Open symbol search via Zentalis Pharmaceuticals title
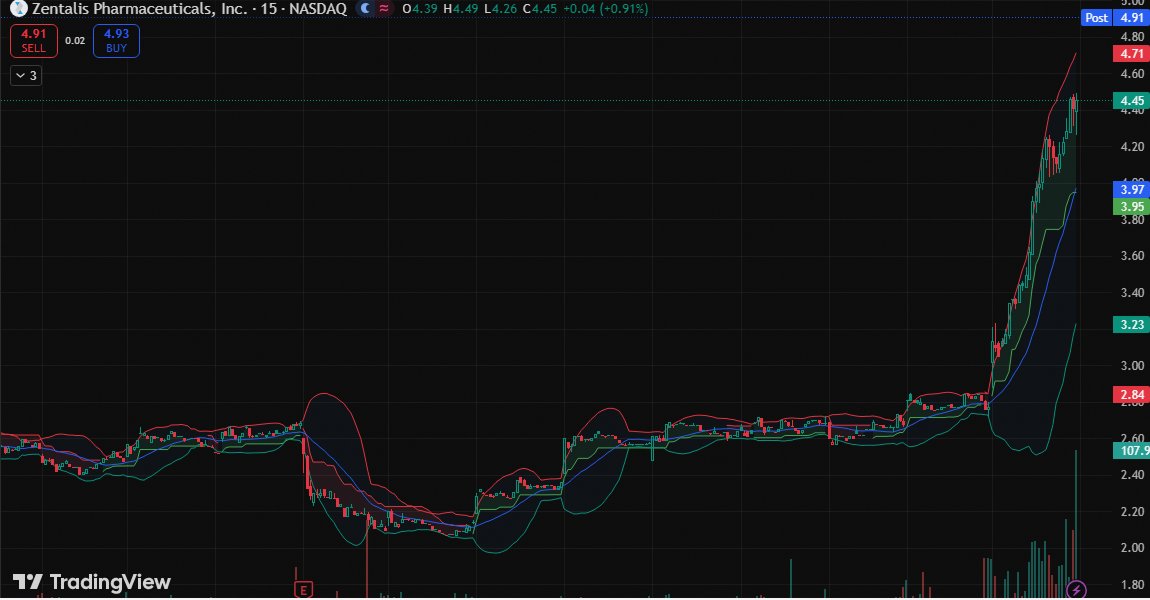1150x600 pixels. click(x=139, y=9)
